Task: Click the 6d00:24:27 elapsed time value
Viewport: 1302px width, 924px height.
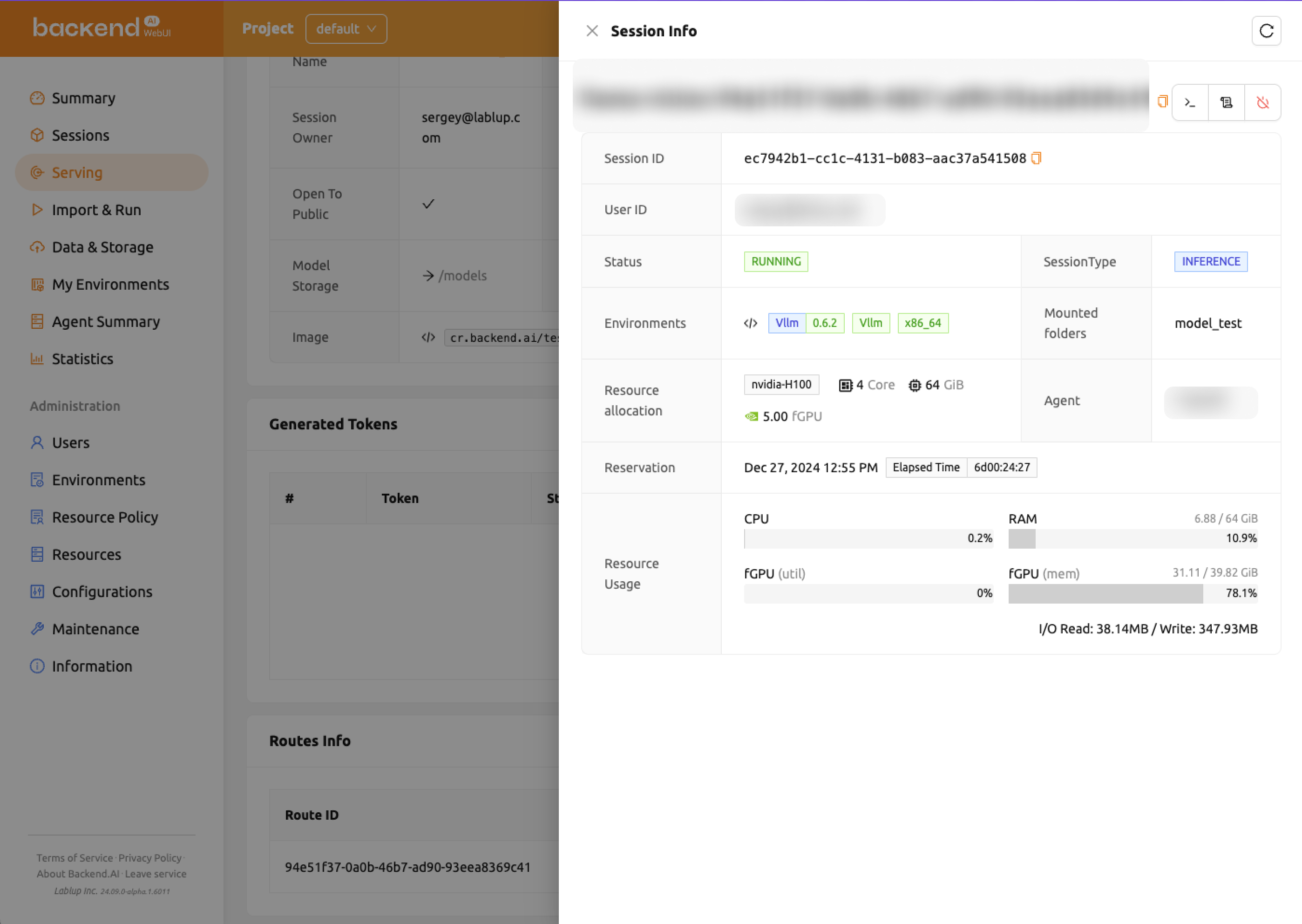Action: pyautogui.click(x=1002, y=468)
